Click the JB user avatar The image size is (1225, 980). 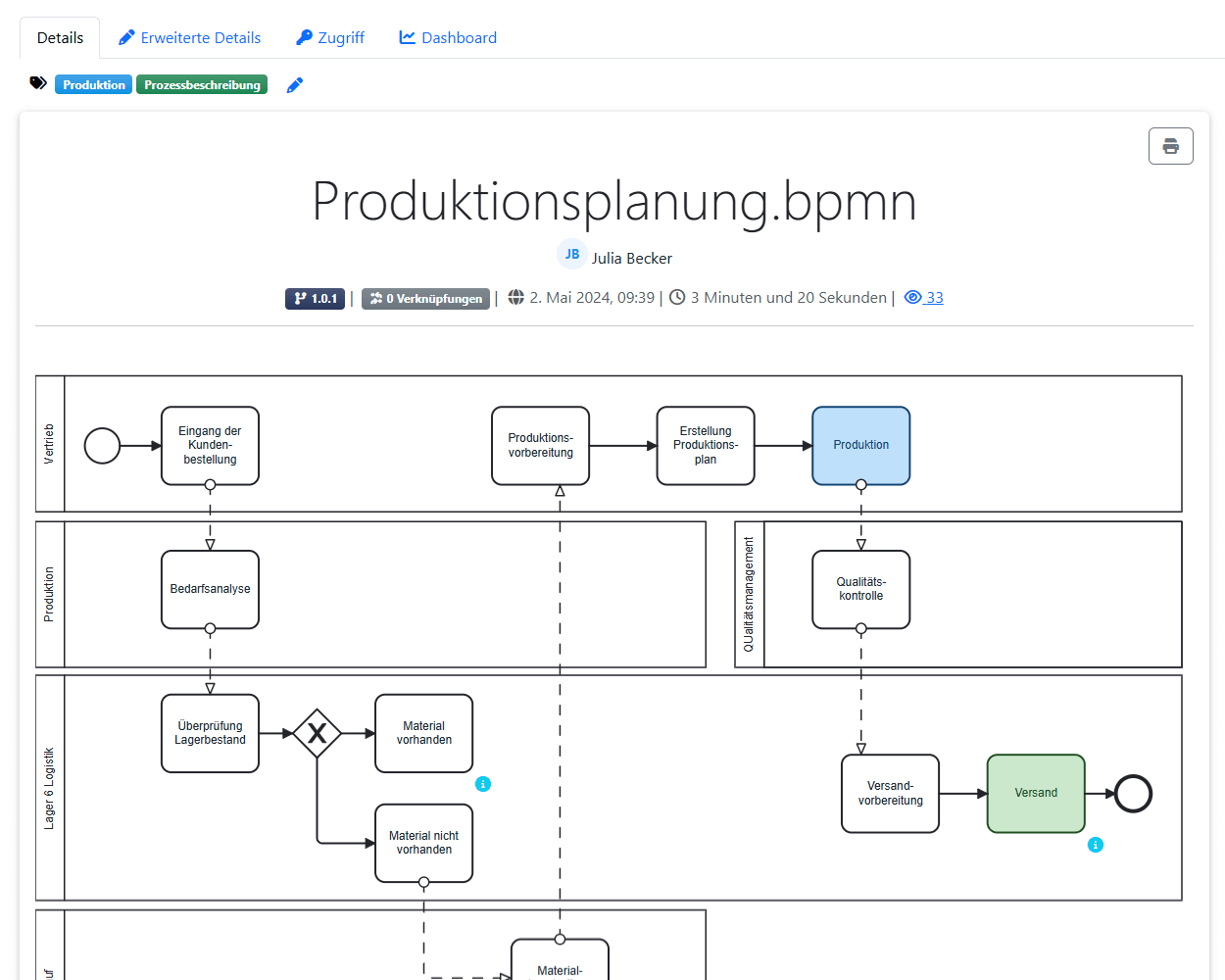[x=572, y=254]
